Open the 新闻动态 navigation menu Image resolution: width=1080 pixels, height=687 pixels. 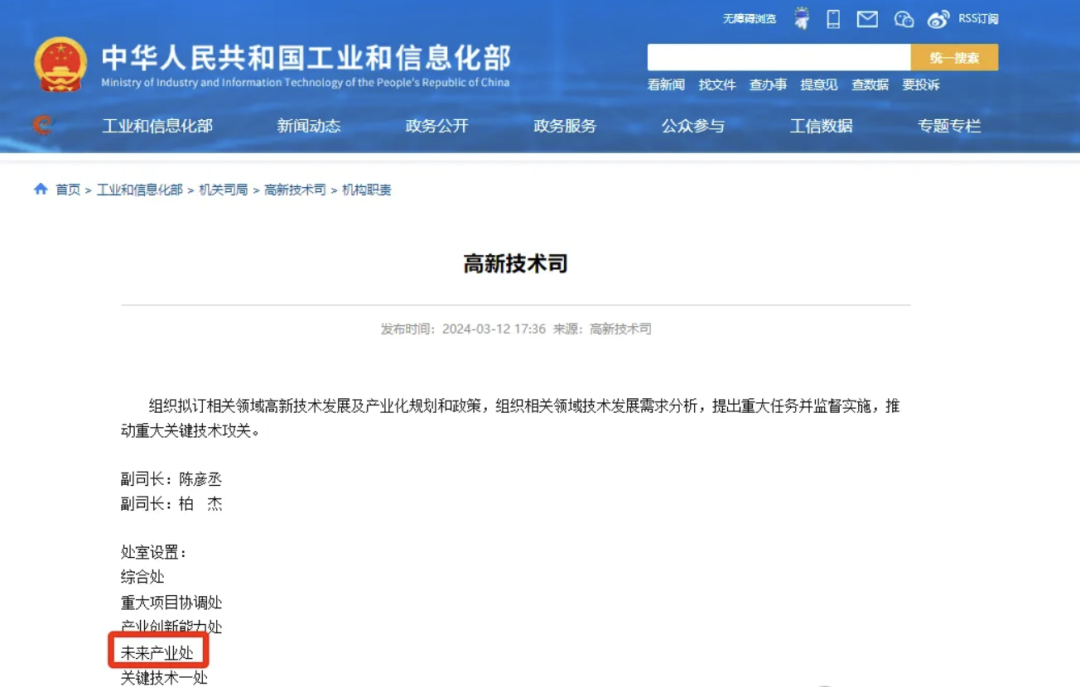pos(309,126)
